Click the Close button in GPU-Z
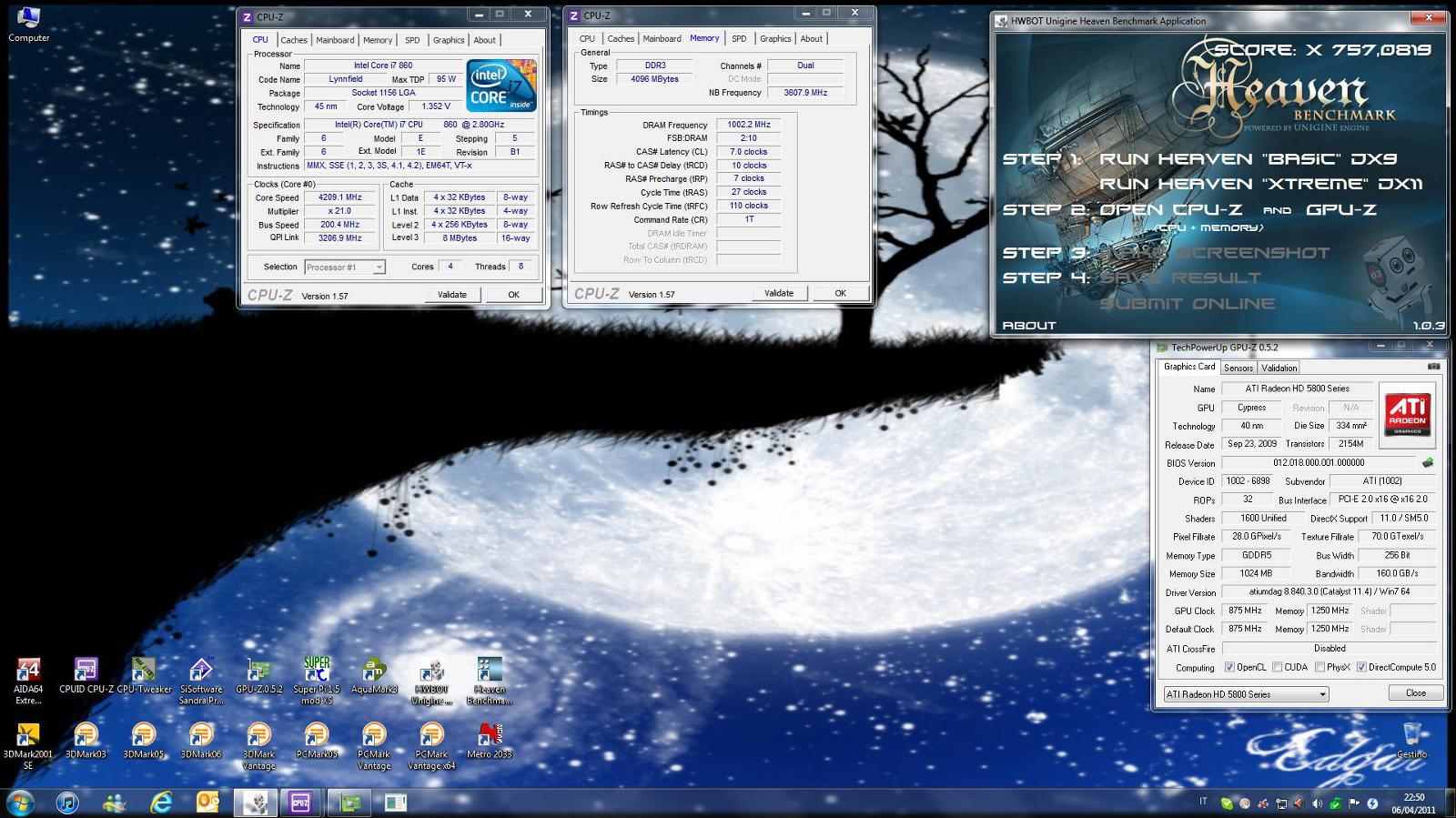Image resolution: width=1456 pixels, height=818 pixels. 1416,692
